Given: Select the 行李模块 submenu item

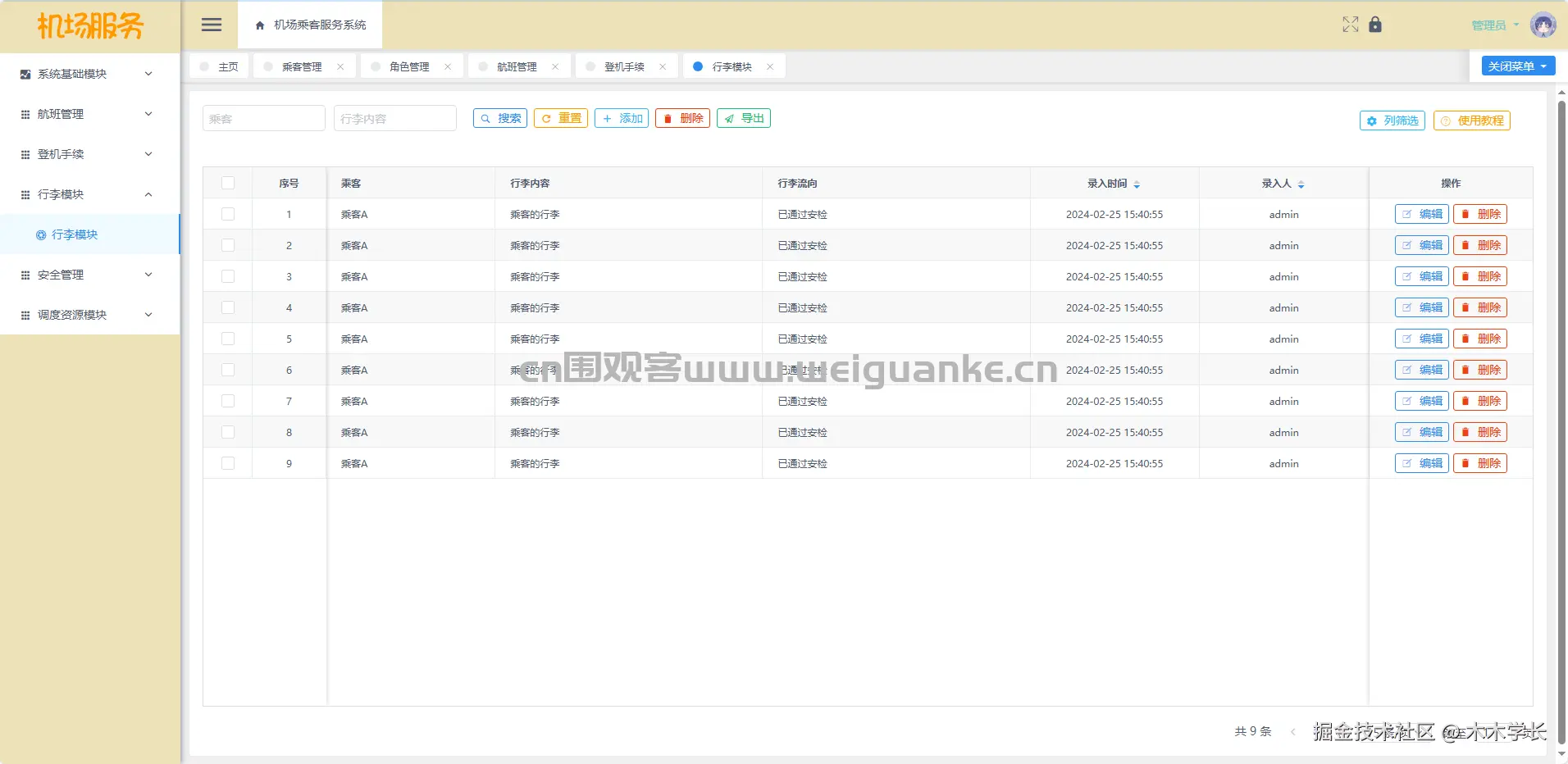Looking at the screenshot, I should click(90, 234).
